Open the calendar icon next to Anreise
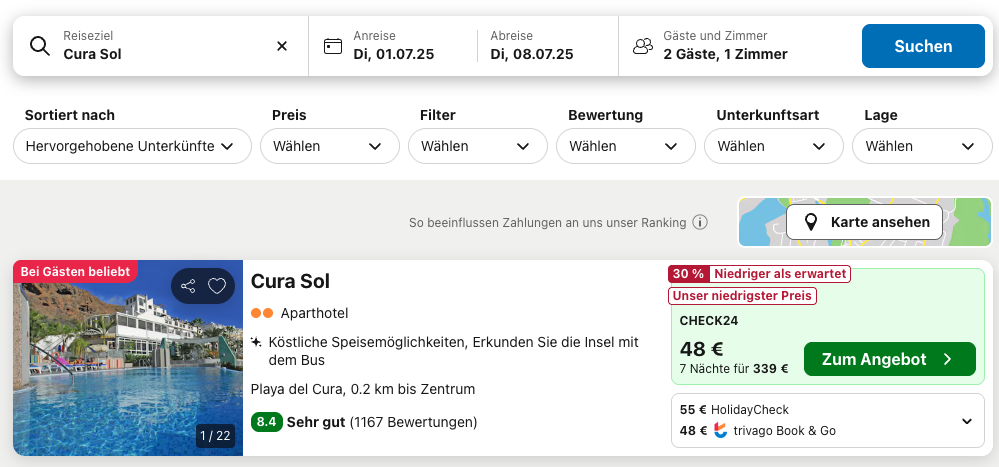Screen dimensions: 999x467 click(333, 46)
